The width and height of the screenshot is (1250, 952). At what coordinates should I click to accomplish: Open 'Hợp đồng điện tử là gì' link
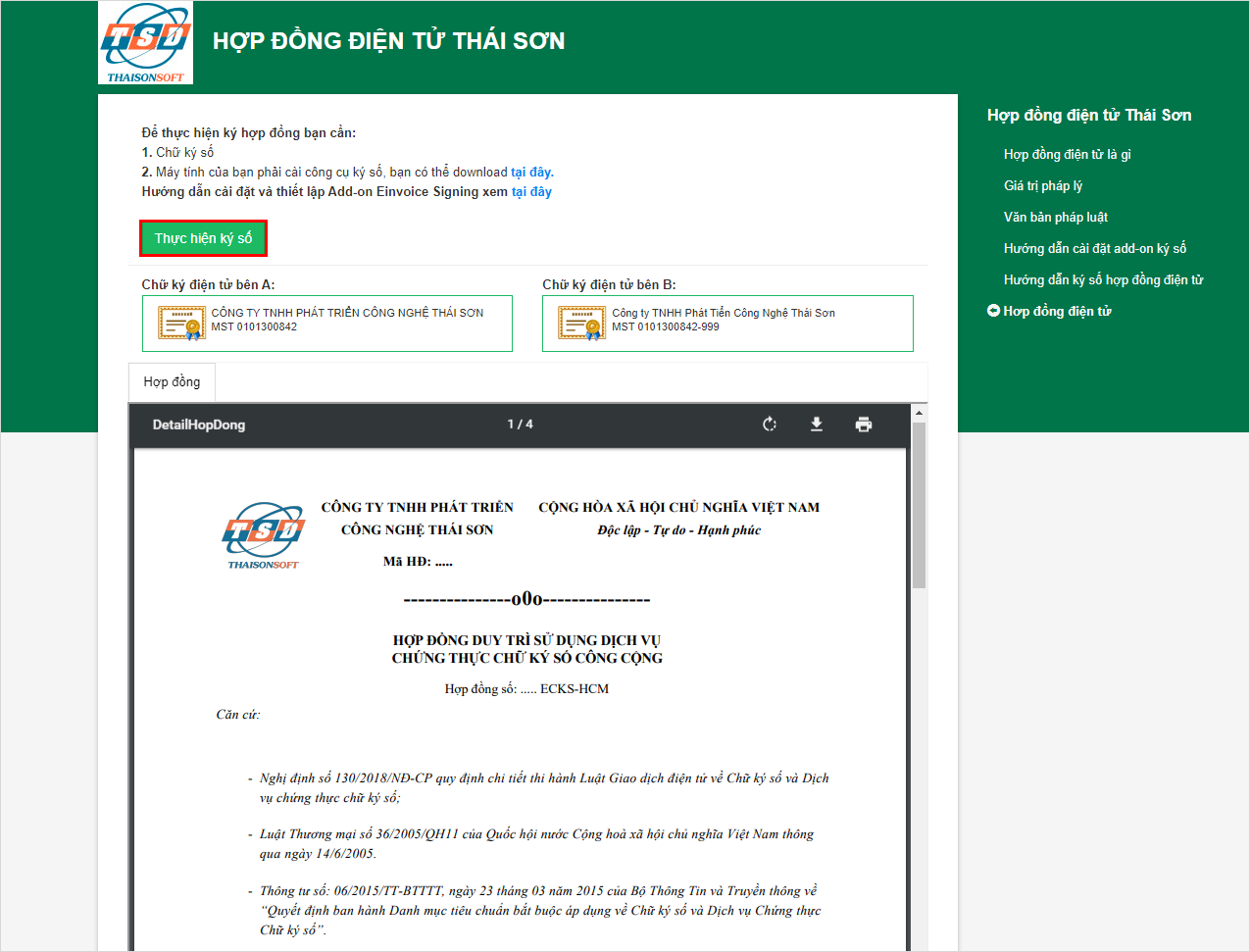pos(1068,154)
